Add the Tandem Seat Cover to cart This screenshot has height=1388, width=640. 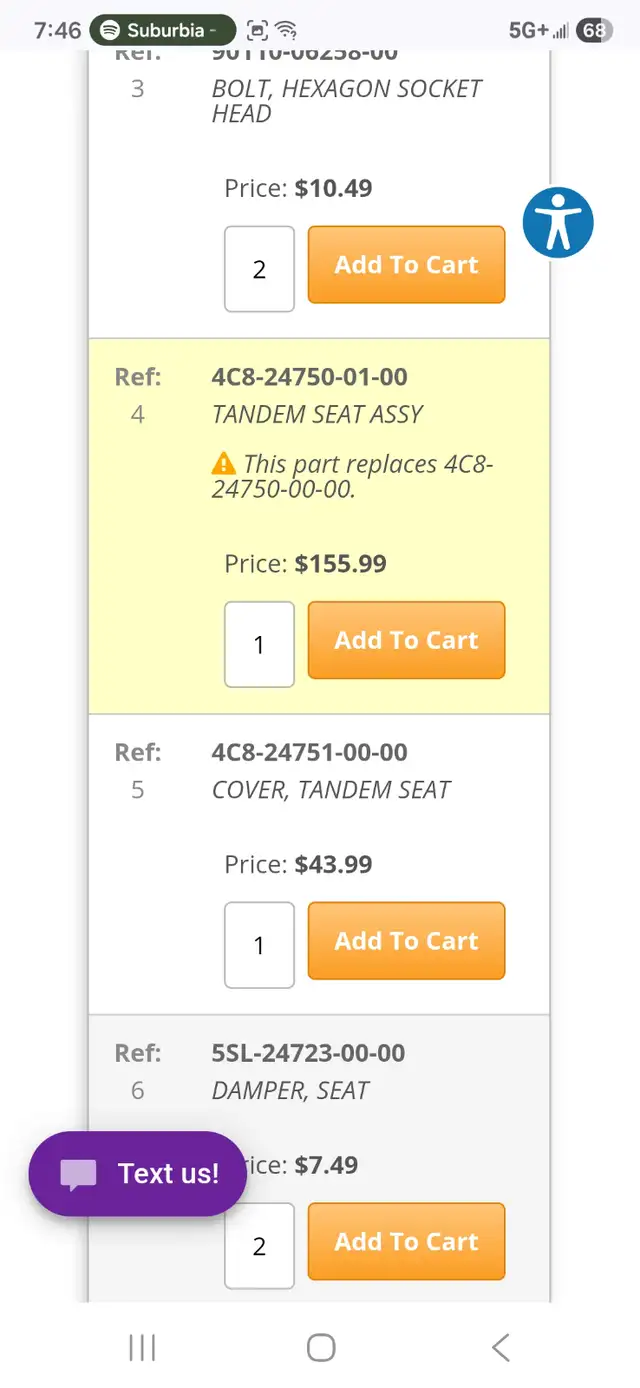pyautogui.click(x=406, y=941)
